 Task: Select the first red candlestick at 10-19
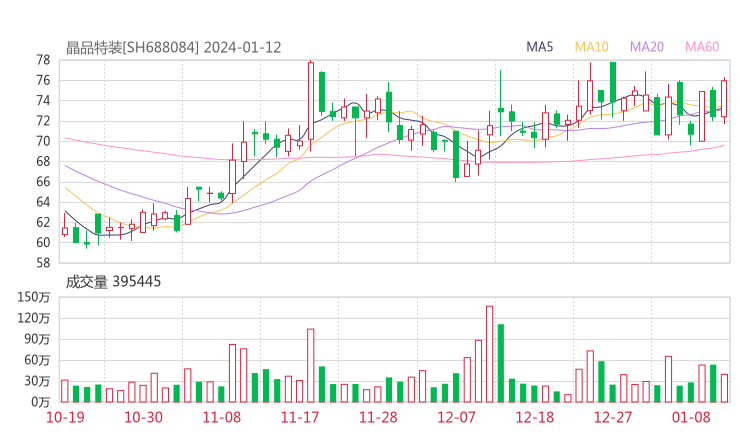[65, 231]
